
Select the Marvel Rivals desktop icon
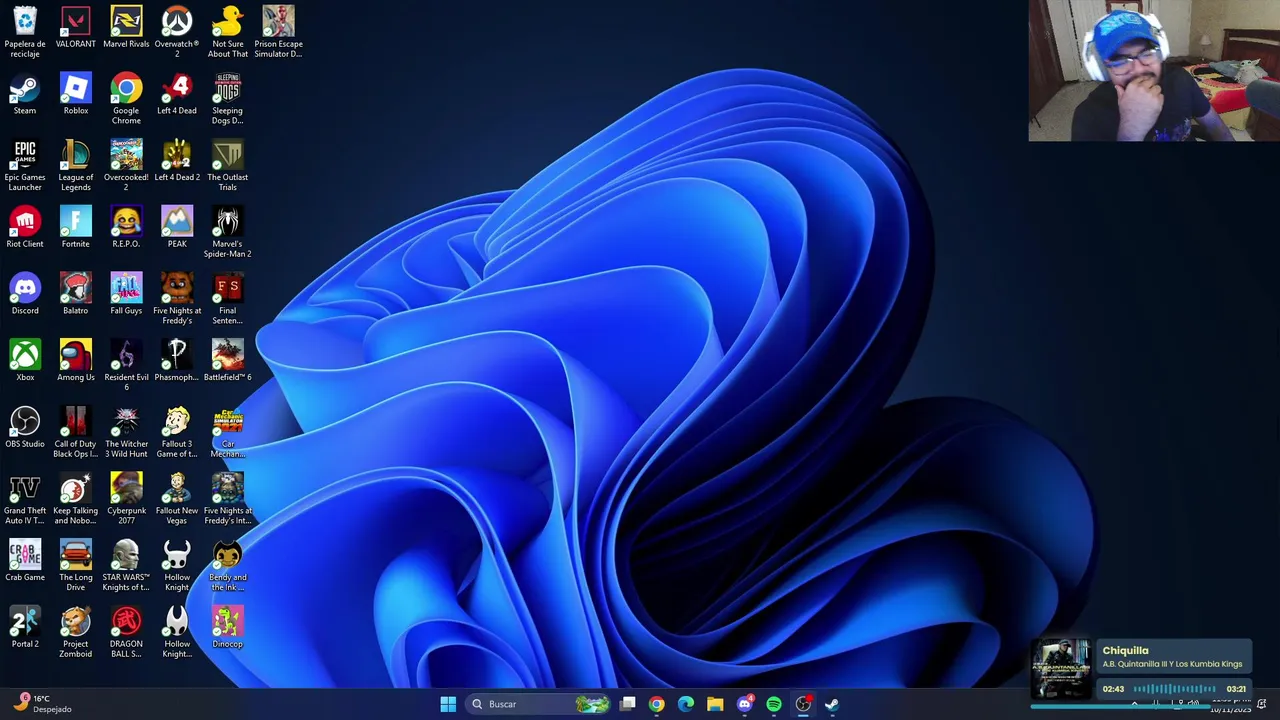coord(126,27)
